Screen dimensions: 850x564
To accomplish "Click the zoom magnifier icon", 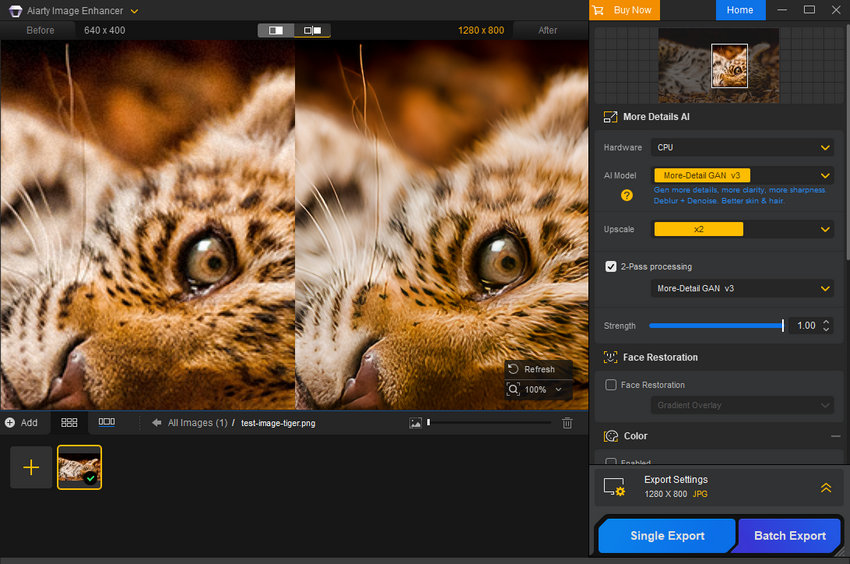I will tap(513, 389).
